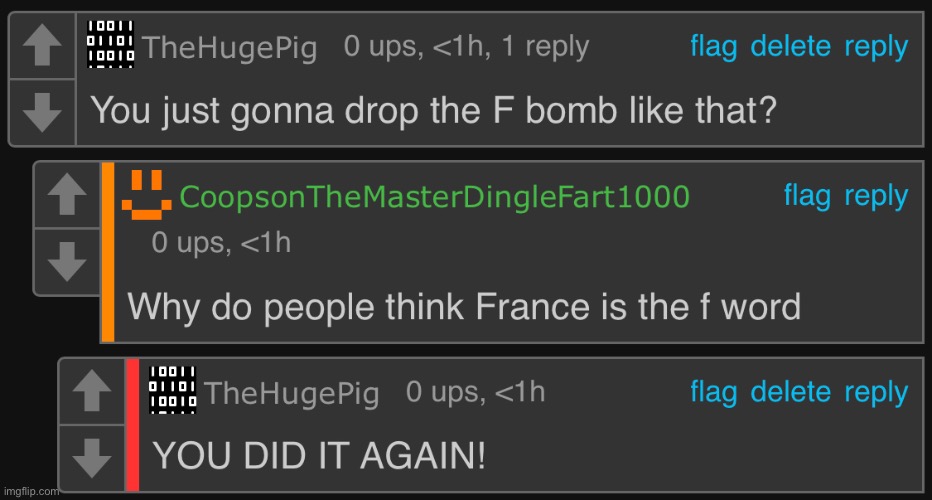Delete the YOU DID IT AGAIN comment
932x500 pixels.
pyautogui.click(x=791, y=392)
